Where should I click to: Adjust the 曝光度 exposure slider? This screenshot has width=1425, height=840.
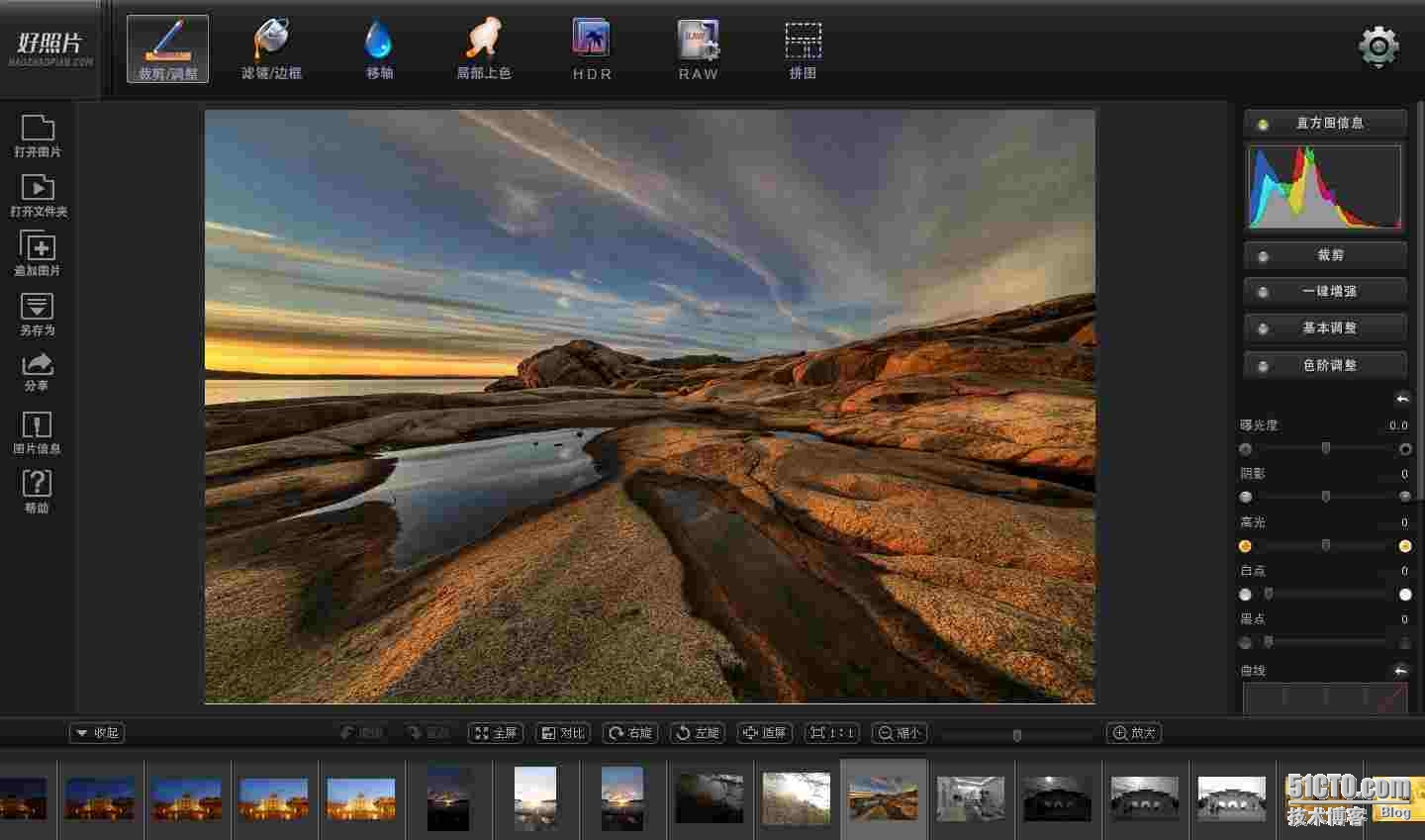click(x=1325, y=448)
